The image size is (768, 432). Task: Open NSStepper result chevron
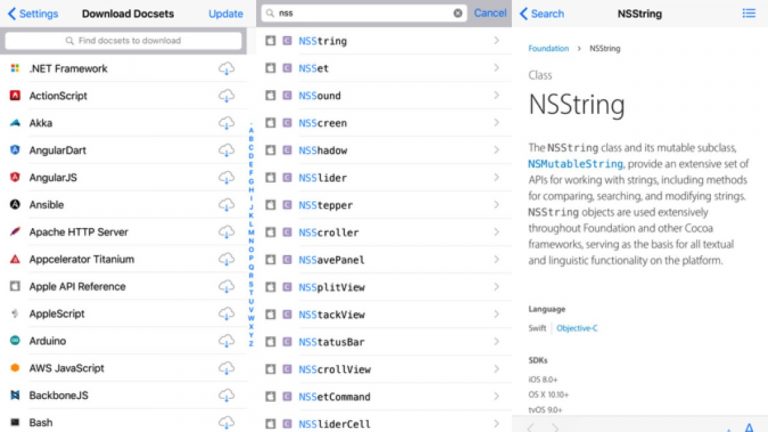(497, 205)
